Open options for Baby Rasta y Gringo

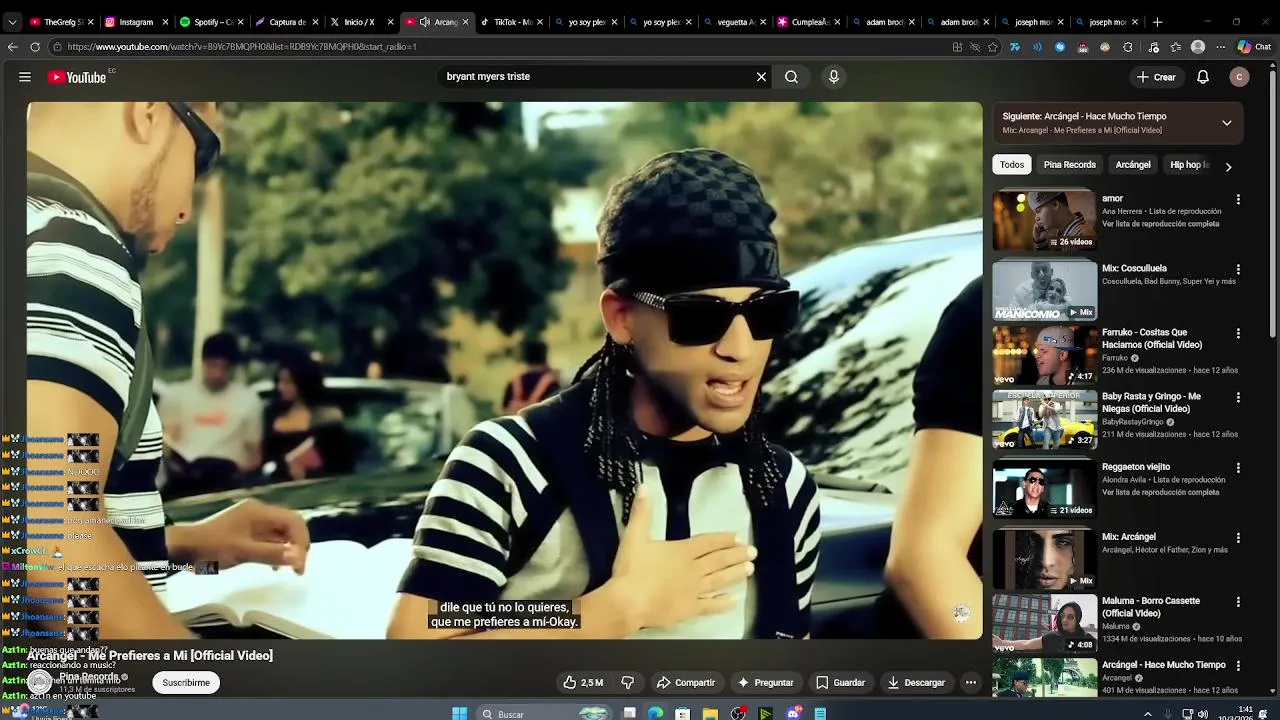pyautogui.click(x=1238, y=397)
